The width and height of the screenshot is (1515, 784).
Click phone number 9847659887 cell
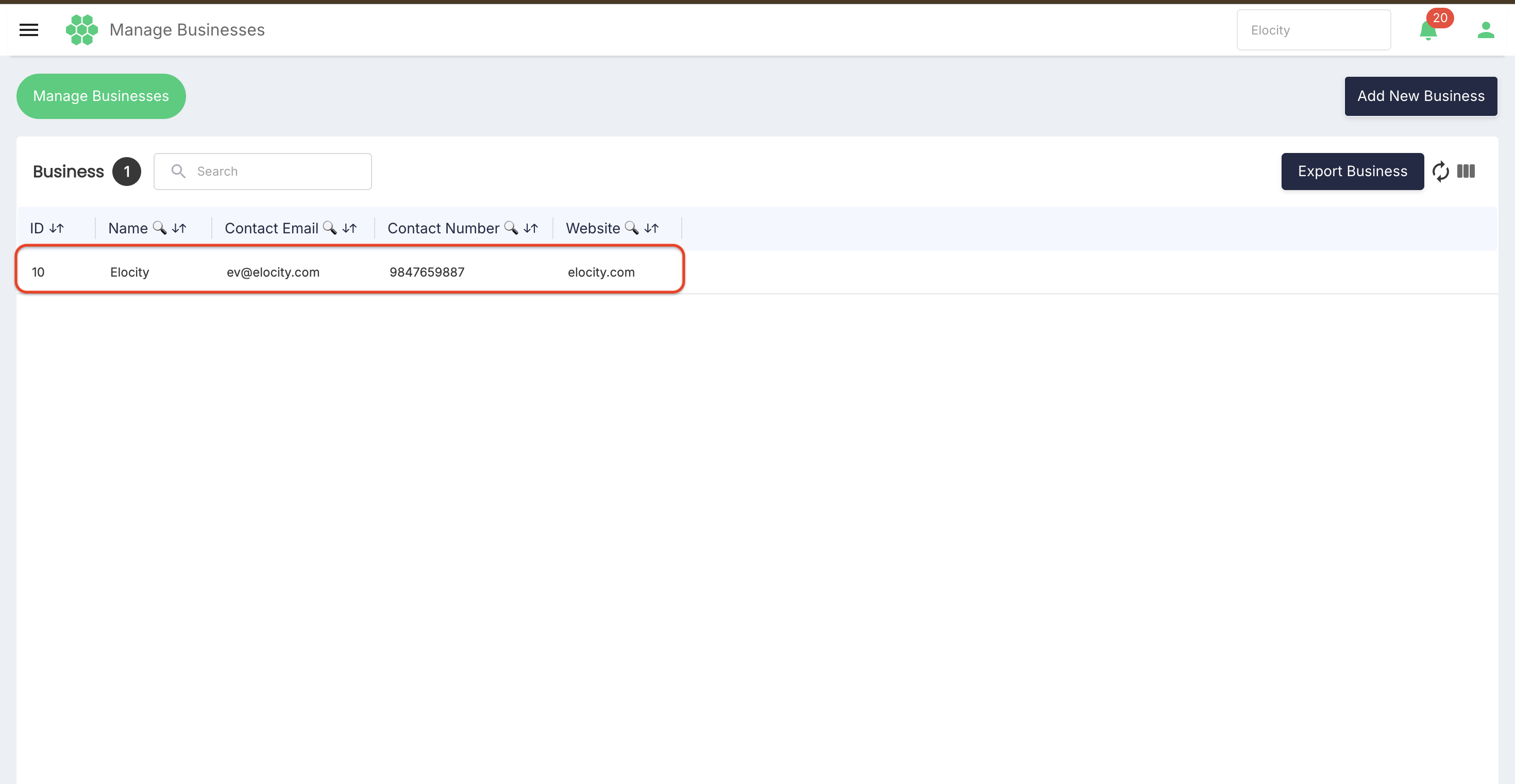tap(427, 272)
